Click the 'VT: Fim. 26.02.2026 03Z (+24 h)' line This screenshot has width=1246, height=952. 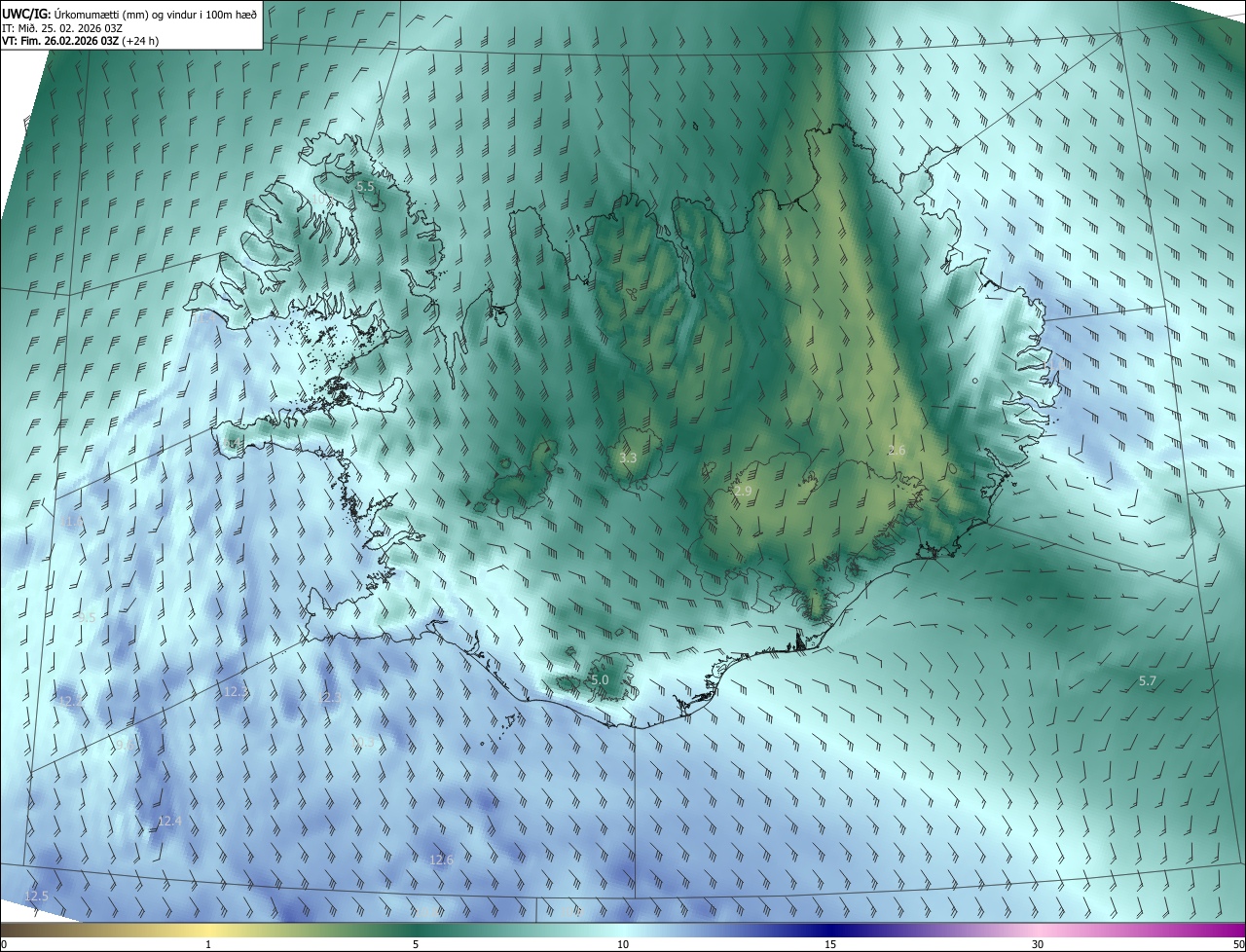pos(81,41)
